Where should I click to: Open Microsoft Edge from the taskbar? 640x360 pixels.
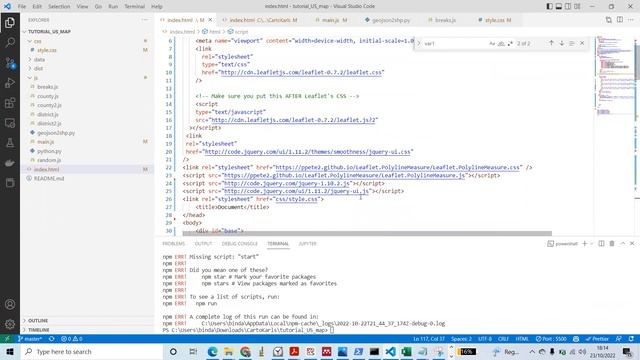pos(212,351)
